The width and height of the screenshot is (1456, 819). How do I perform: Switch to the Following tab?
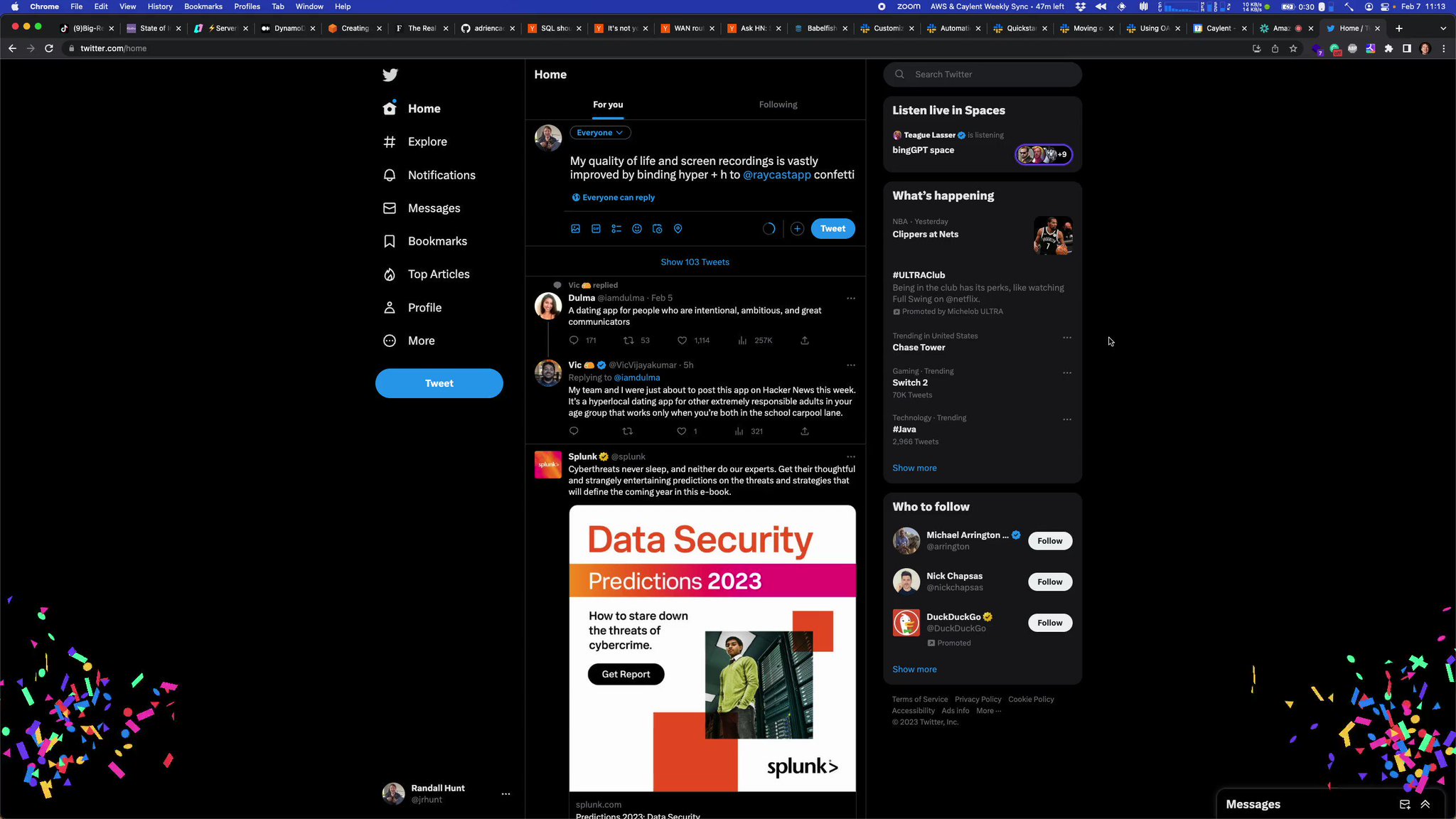778,105
